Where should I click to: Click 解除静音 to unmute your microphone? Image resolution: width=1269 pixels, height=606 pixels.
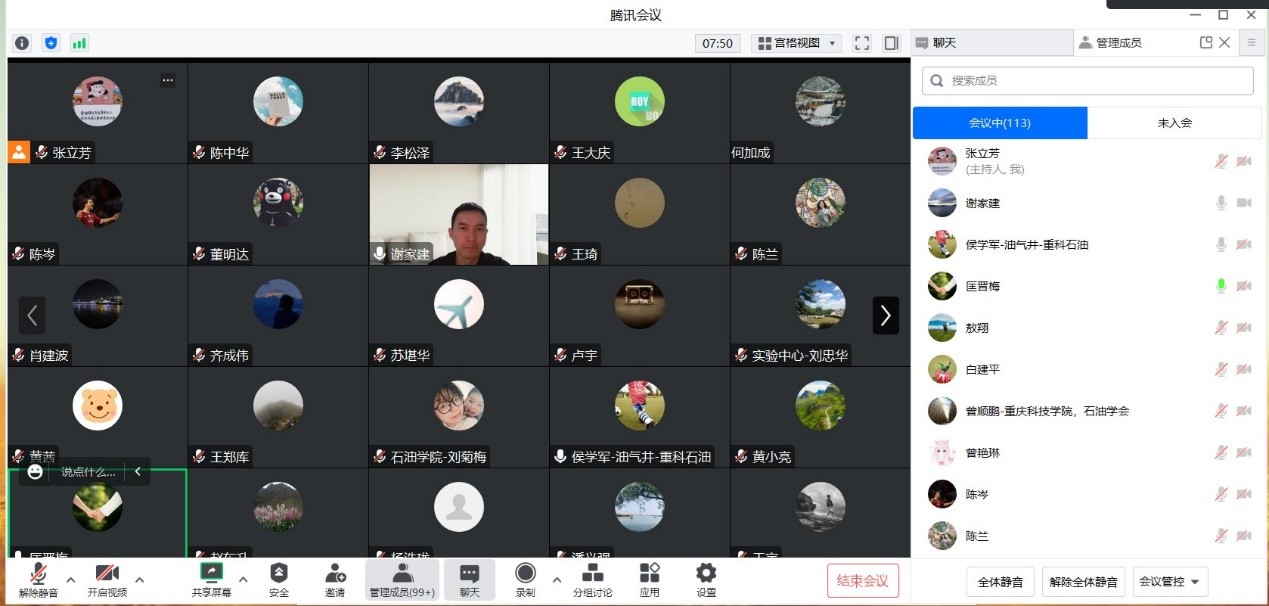click(x=38, y=578)
